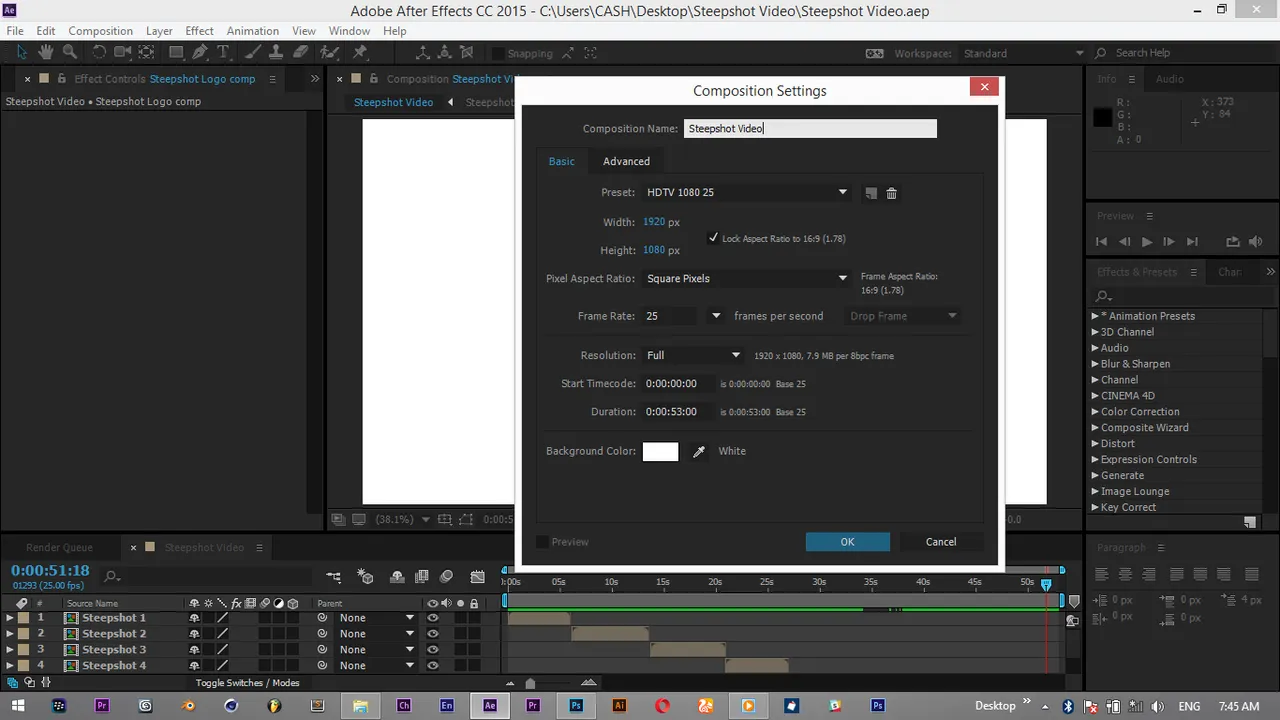Hide the Steepshot 3 layer eye
The image size is (1280, 720).
click(433, 650)
